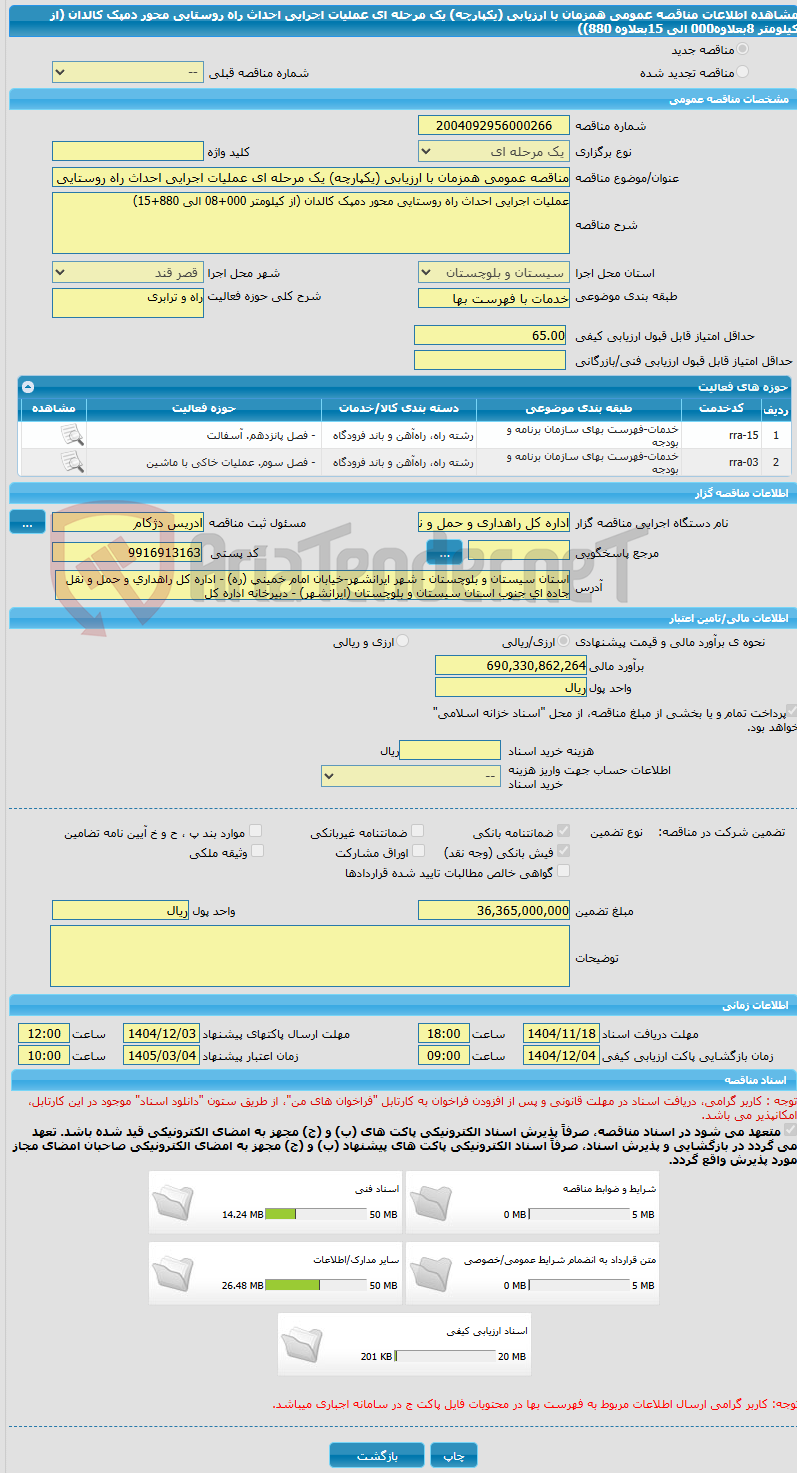Viewport: 797px width, 1473px height.
Task: Open the شهر محل اجرا dropdown
Action: point(127,272)
